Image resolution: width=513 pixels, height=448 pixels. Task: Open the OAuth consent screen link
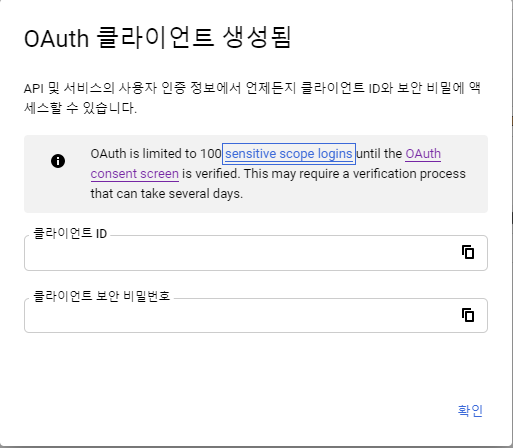point(134,174)
